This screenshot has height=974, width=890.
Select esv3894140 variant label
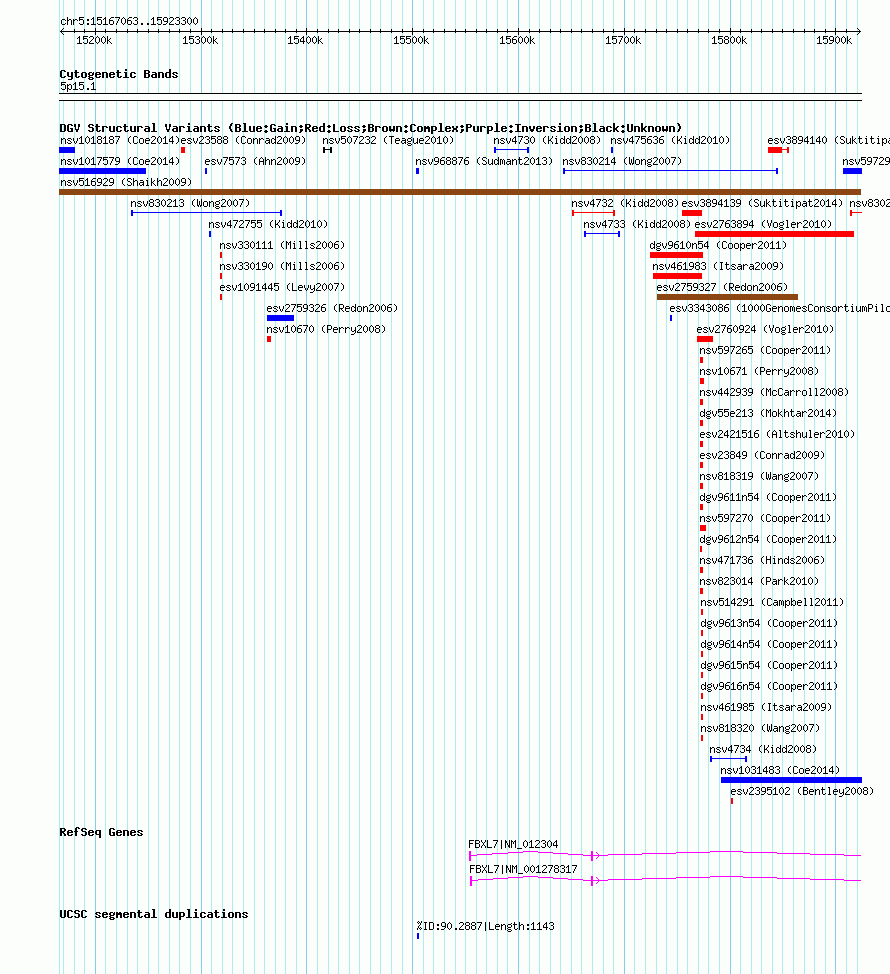829,140
